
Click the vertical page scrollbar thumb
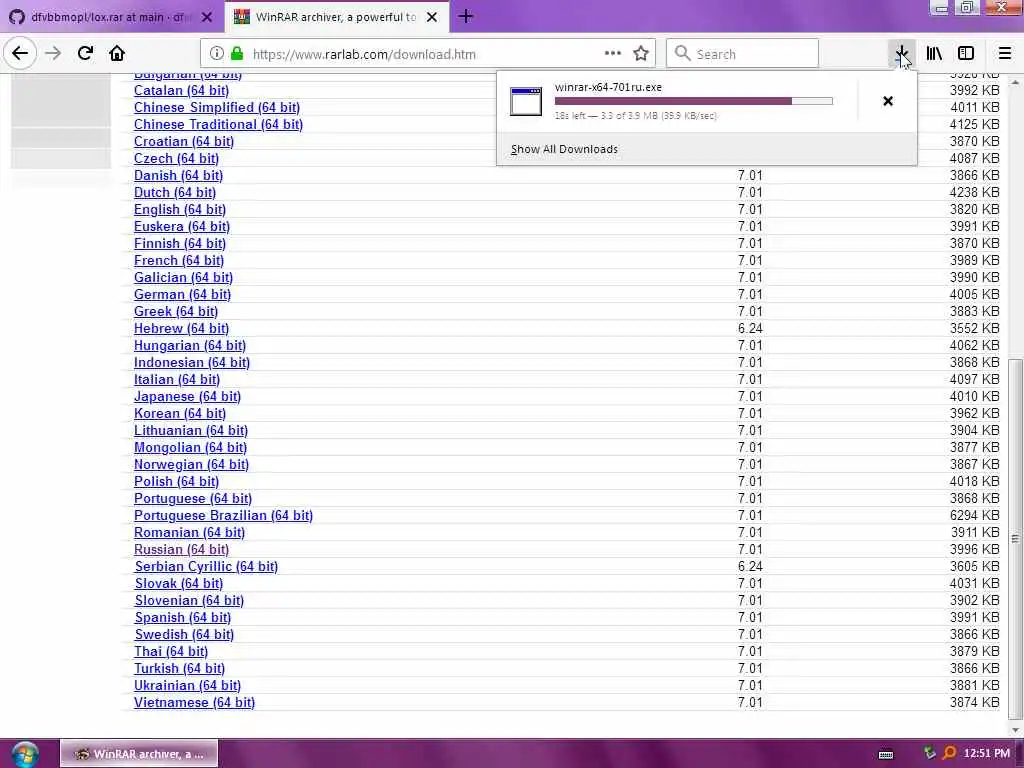(x=1015, y=537)
